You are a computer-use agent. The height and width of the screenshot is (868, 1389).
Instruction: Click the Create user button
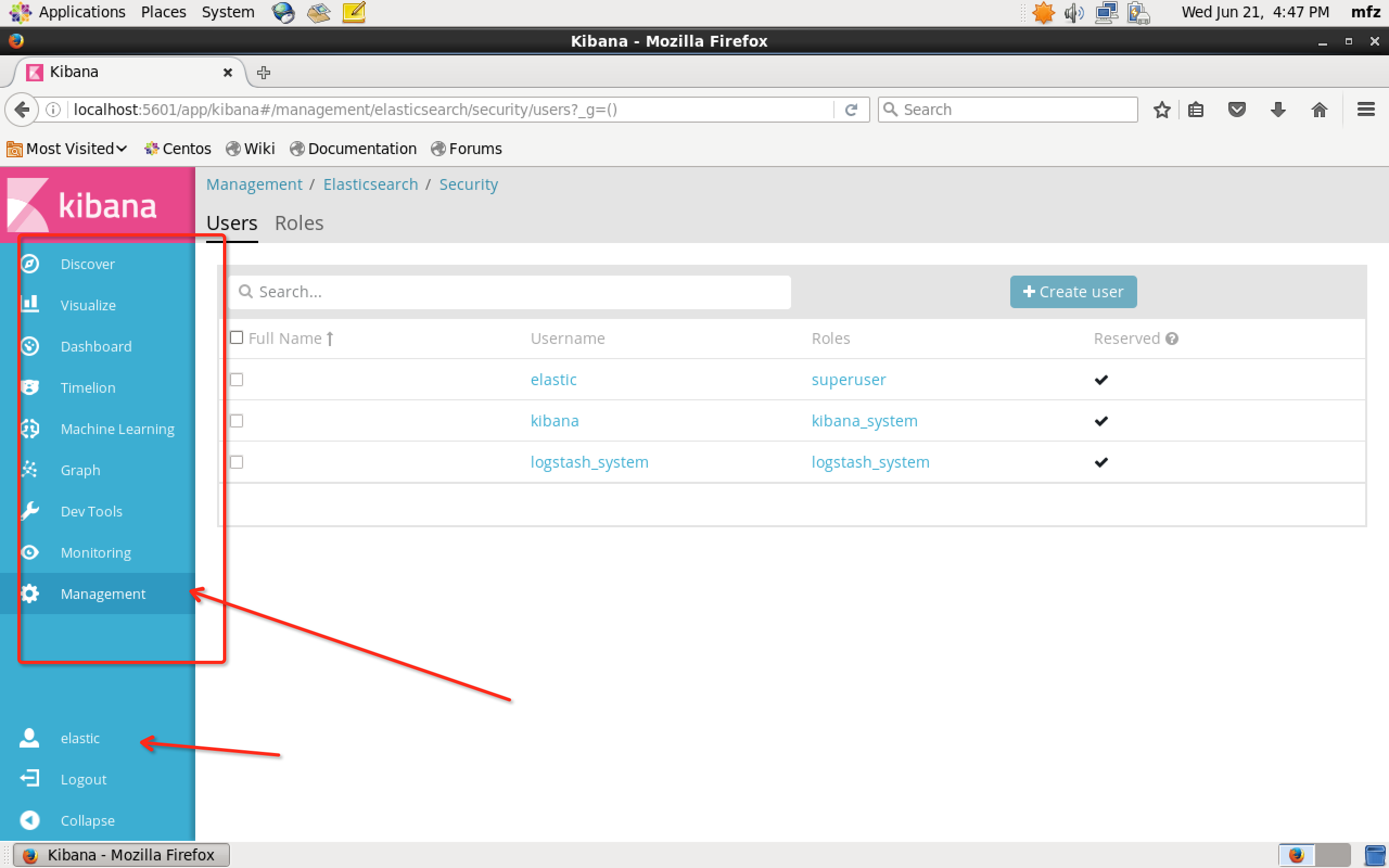[x=1073, y=292]
